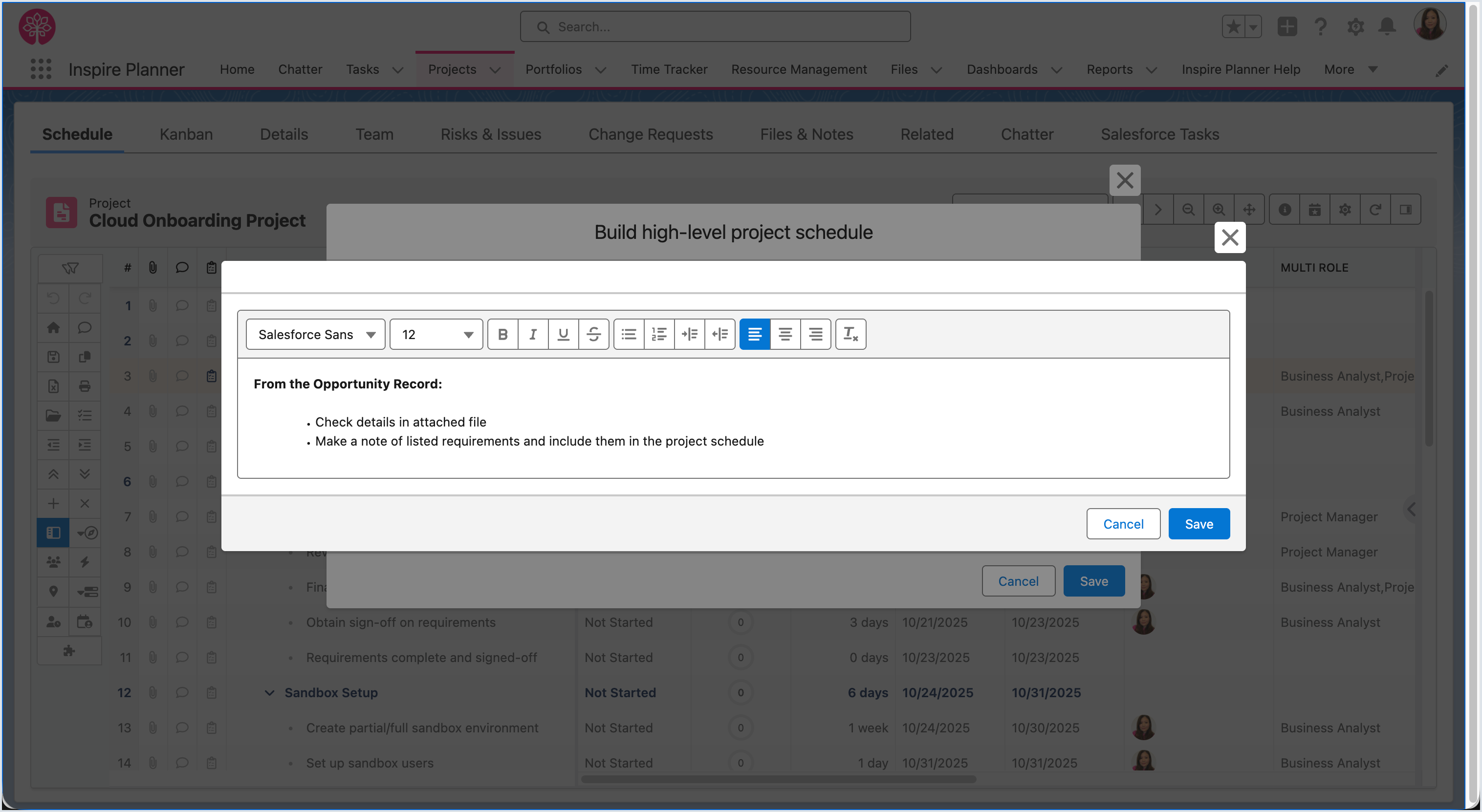This screenshot has width=1482, height=812.
Task: Insert a numbered list
Action: pyautogui.click(x=659, y=334)
